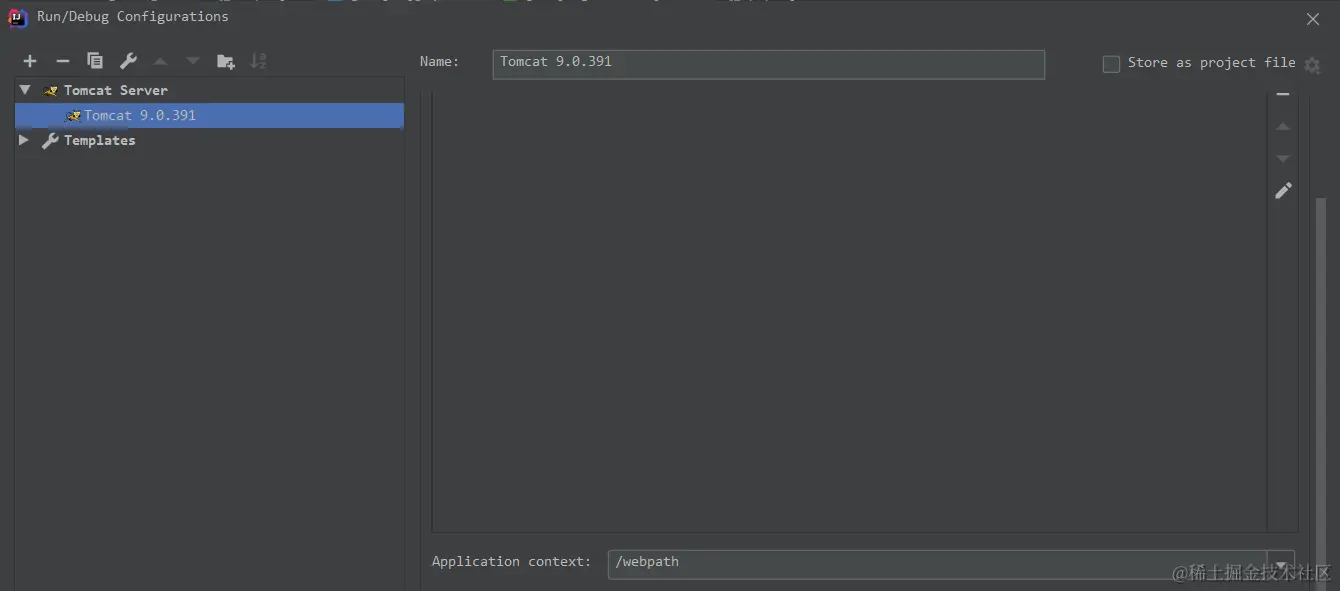This screenshot has height=591, width=1340.
Task: Create a new configuration folder
Action: point(226,61)
